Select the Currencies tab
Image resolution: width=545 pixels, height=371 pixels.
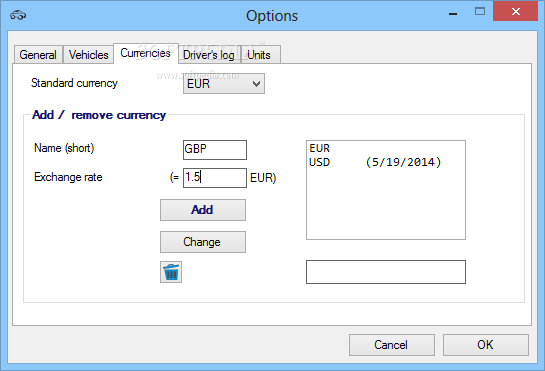146,53
